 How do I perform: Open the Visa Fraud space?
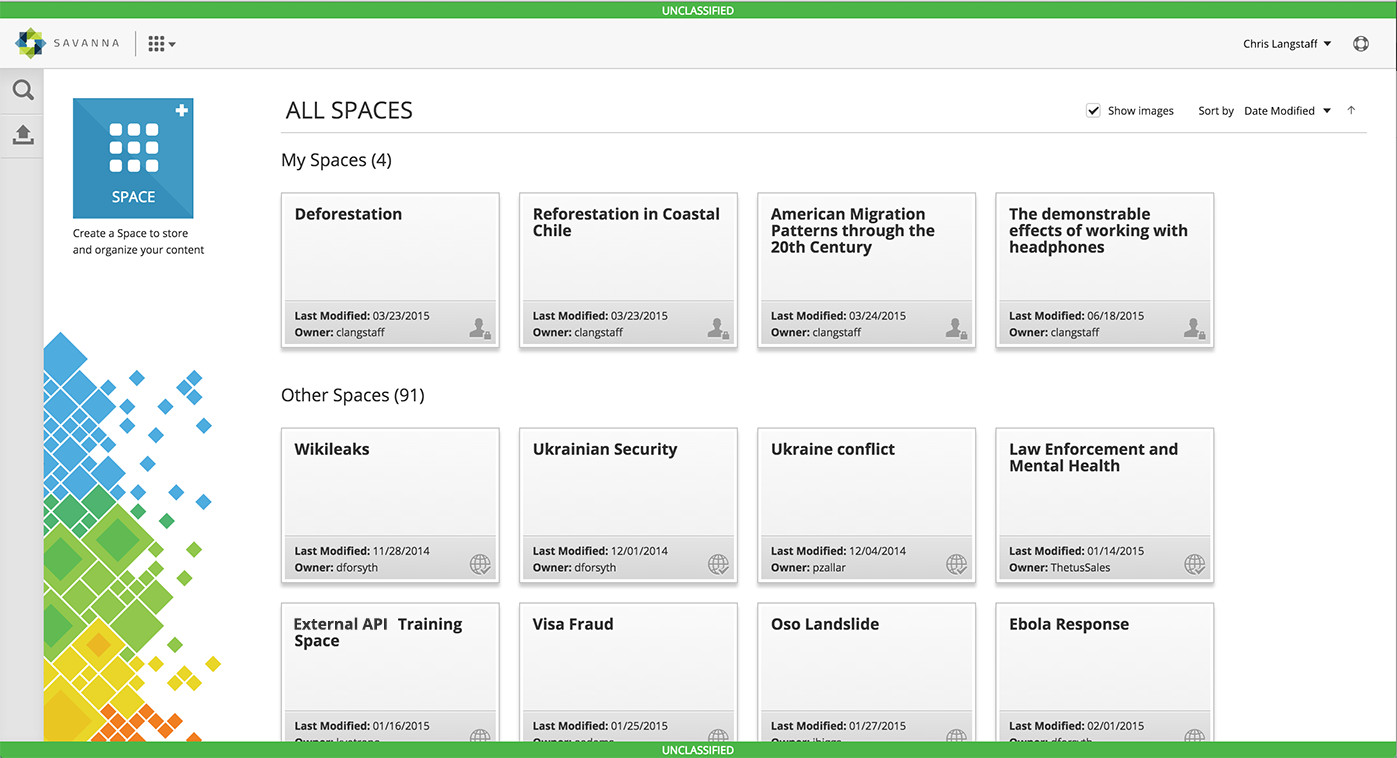pyautogui.click(x=628, y=672)
